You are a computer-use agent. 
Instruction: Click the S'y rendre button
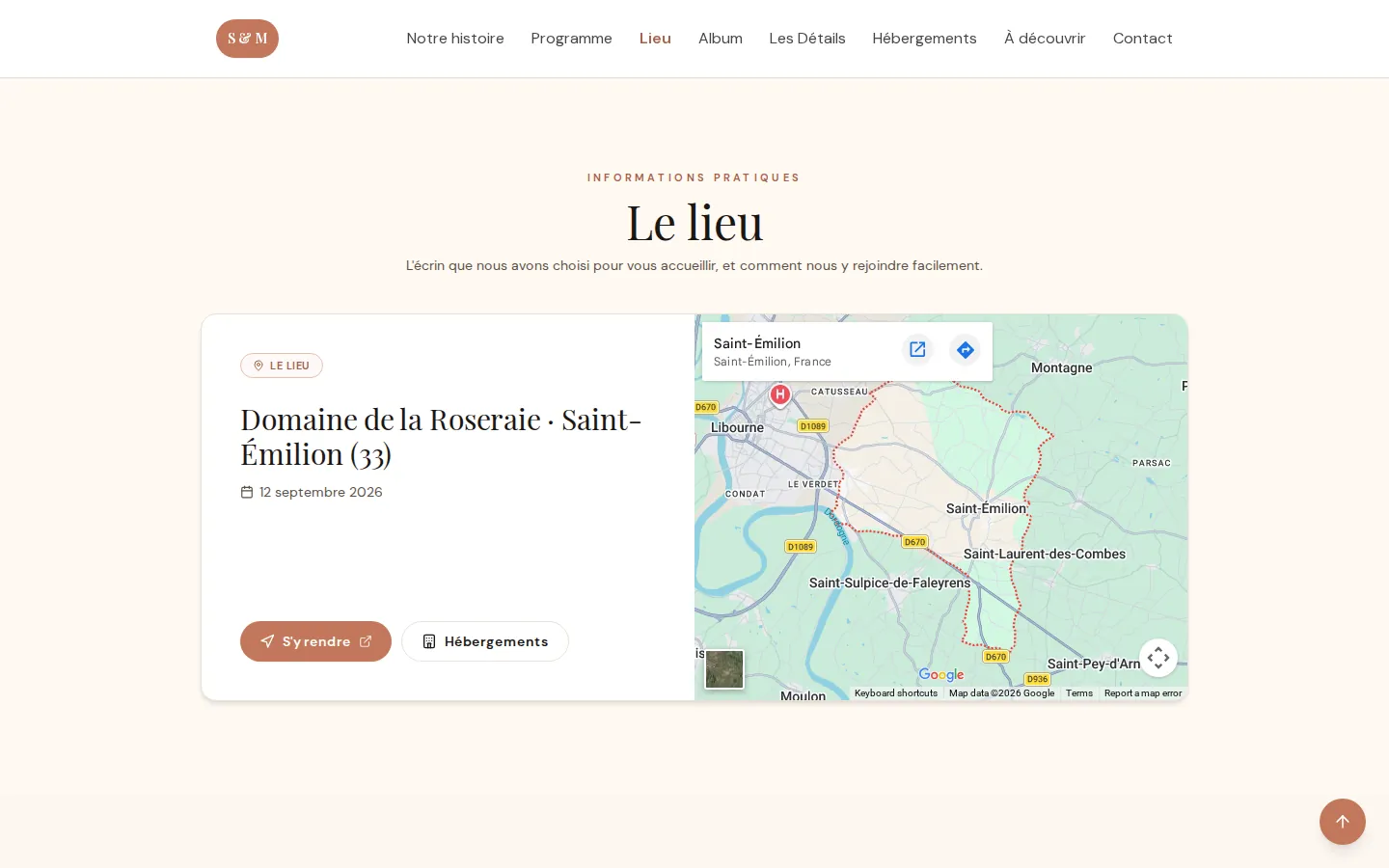[x=315, y=641]
